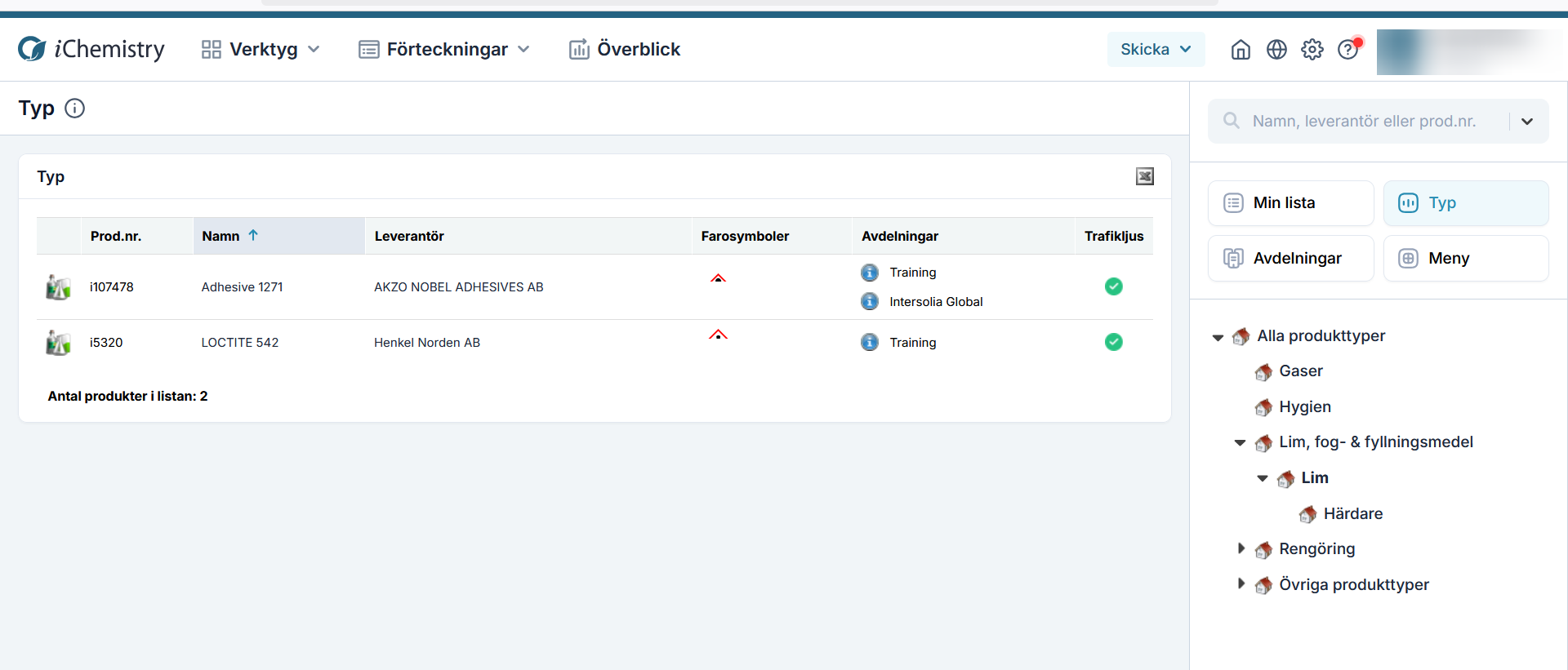Open Adhesive 1271 product
This screenshot has height=670, width=1568.
pyautogui.click(x=242, y=287)
